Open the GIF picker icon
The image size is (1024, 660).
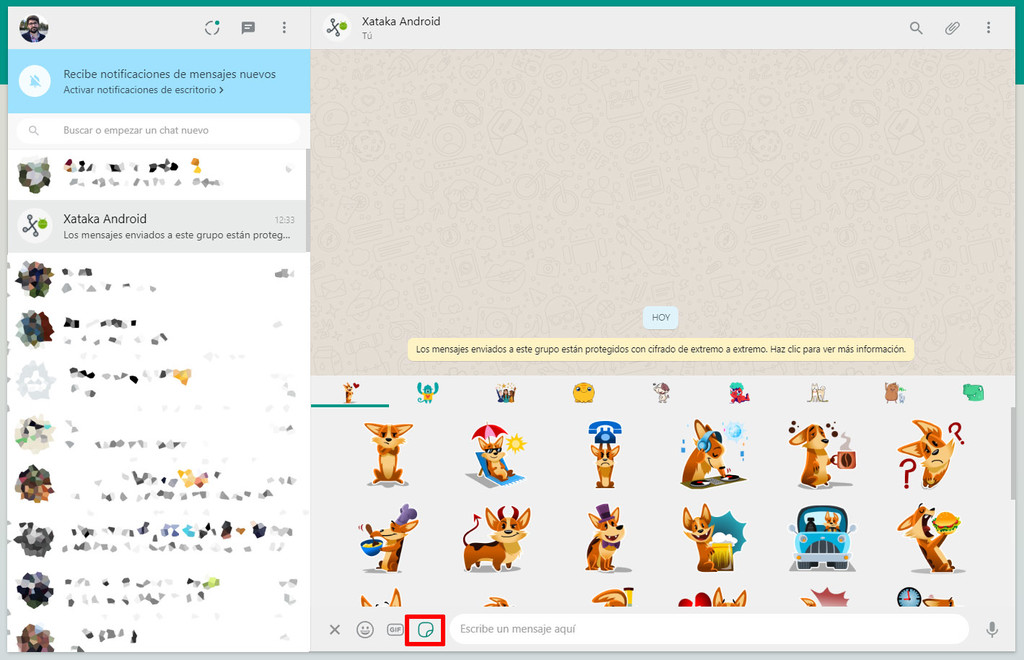click(x=393, y=629)
